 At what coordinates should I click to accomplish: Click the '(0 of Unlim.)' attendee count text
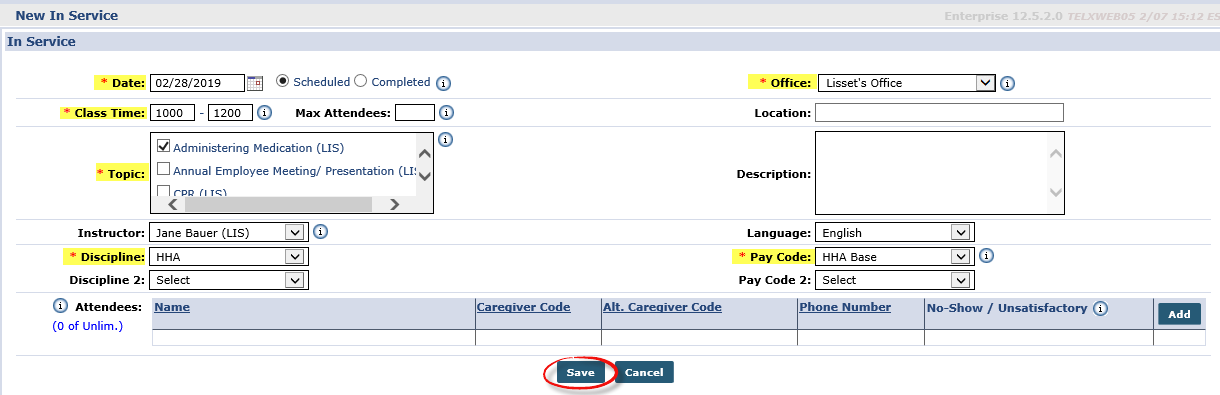[x=87, y=326]
